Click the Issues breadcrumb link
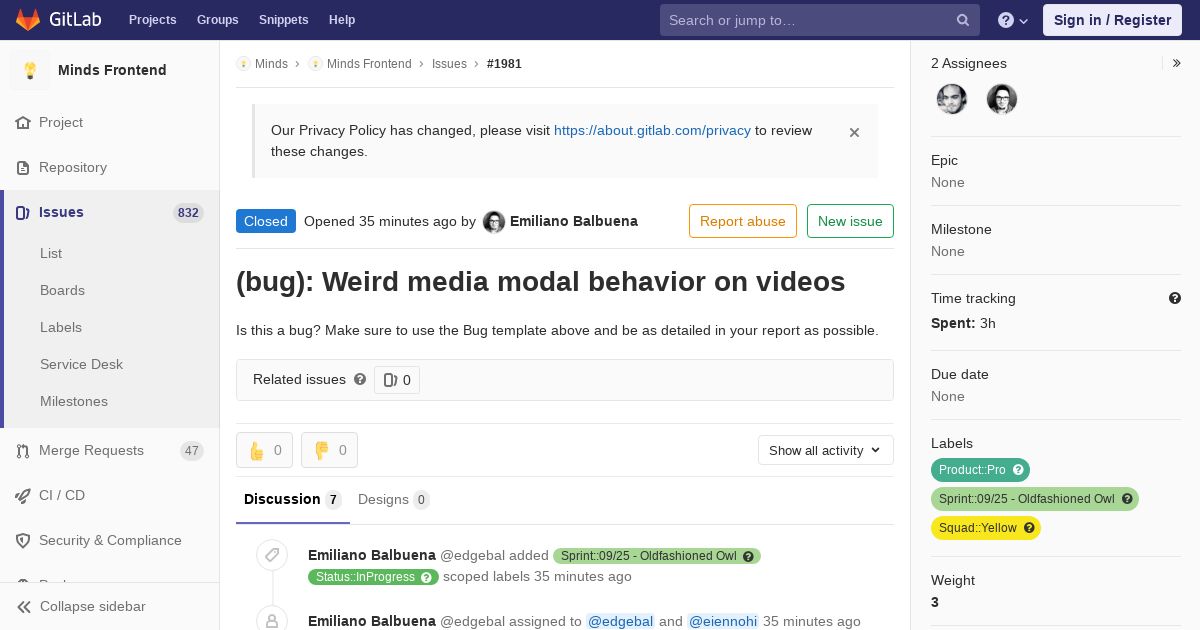Screen dimensions: 1200x630 click(x=449, y=64)
